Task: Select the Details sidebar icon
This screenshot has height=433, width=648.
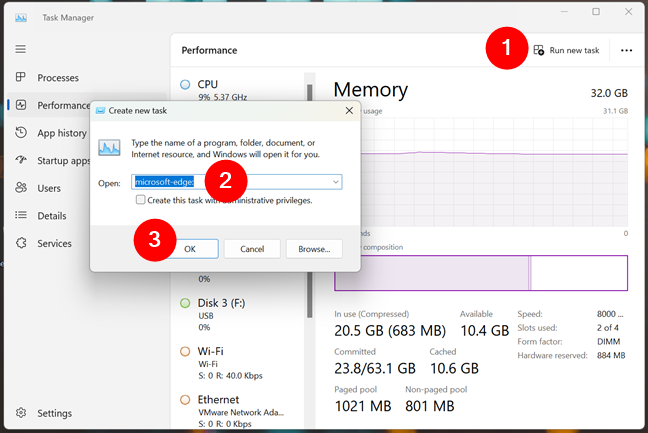Action: click(x=20, y=216)
